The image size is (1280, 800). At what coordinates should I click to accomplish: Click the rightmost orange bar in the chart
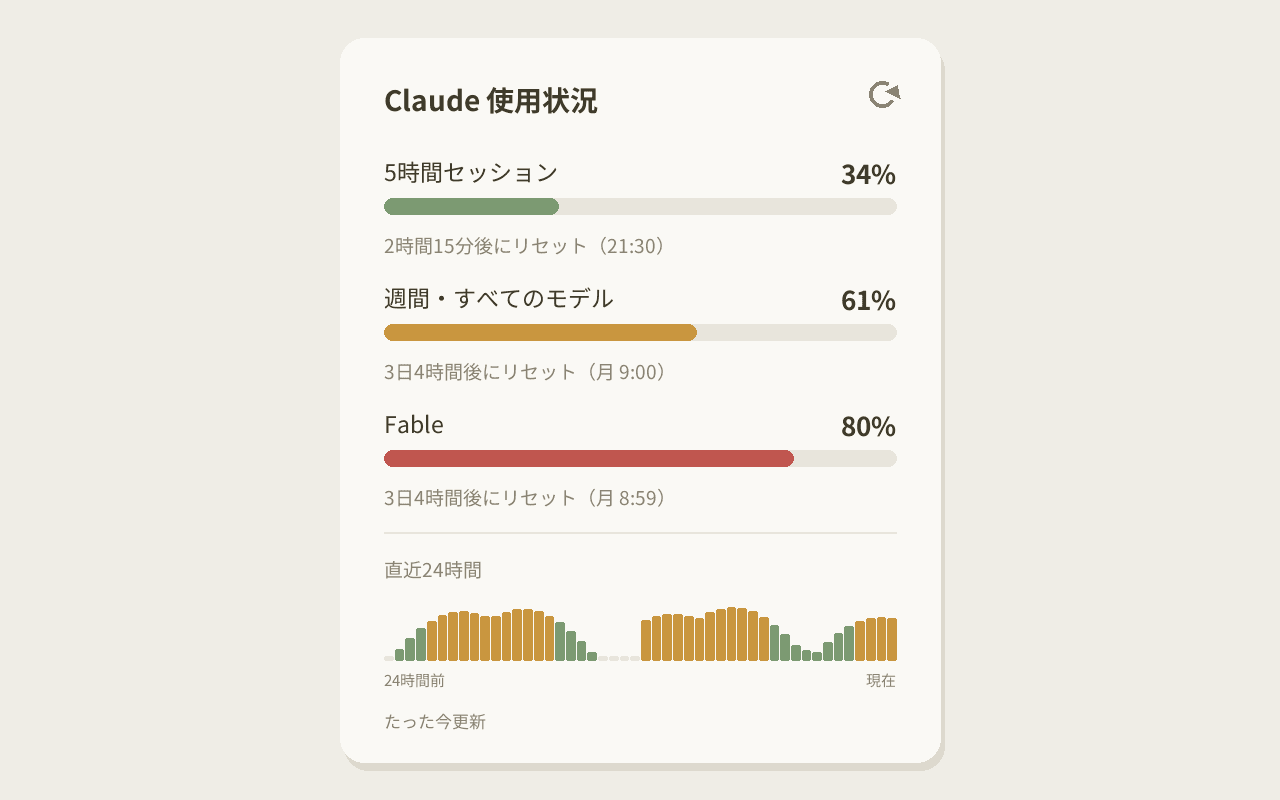892,639
